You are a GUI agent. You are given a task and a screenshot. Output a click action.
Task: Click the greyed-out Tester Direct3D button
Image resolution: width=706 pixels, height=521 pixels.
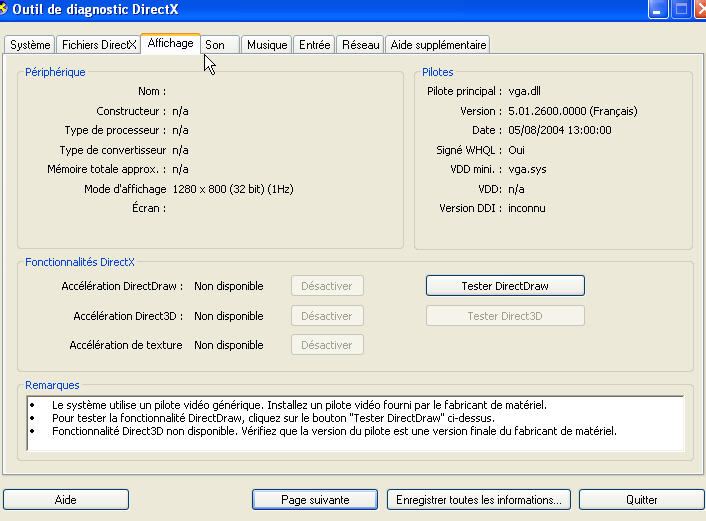click(505, 316)
